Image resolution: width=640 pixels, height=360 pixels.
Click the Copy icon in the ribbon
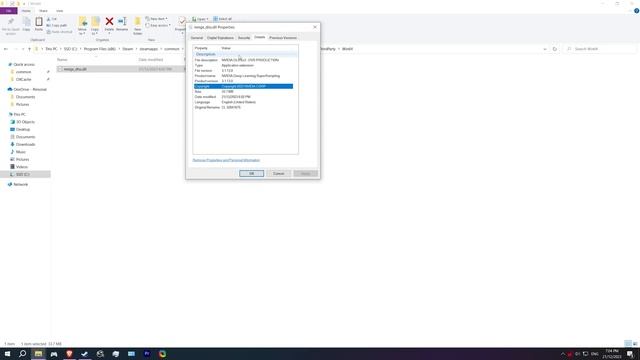27,24
